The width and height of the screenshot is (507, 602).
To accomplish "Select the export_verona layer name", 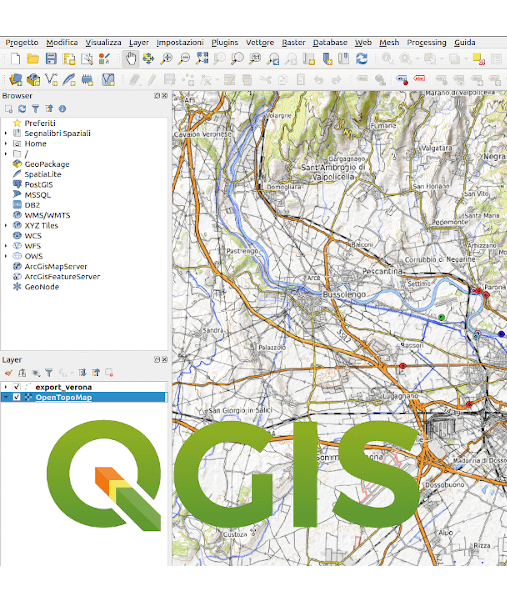I will (x=63, y=387).
